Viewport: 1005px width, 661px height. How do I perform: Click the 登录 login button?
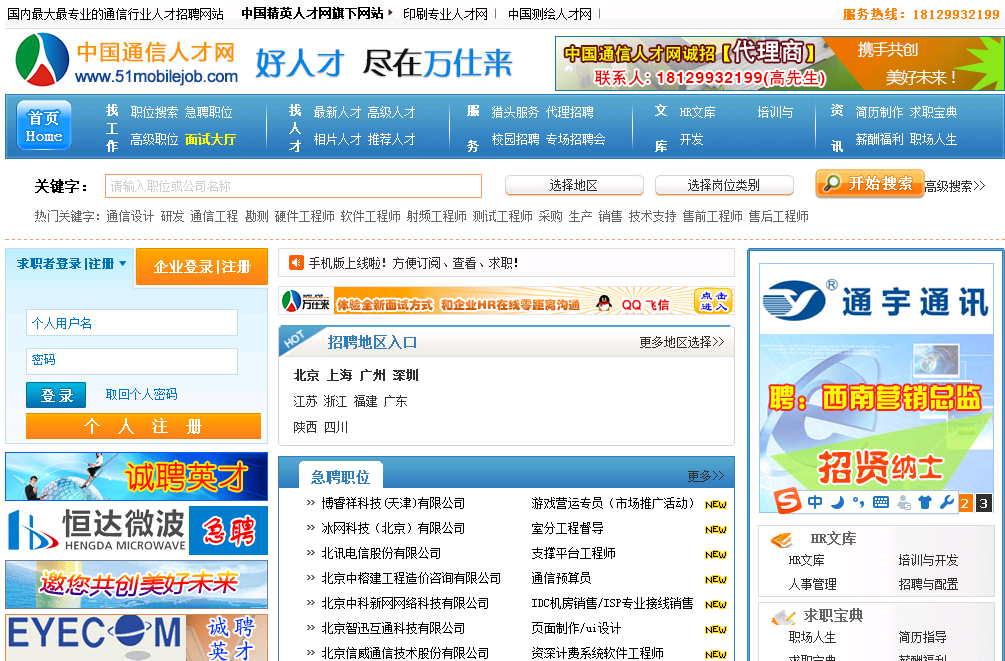[x=56, y=395]
